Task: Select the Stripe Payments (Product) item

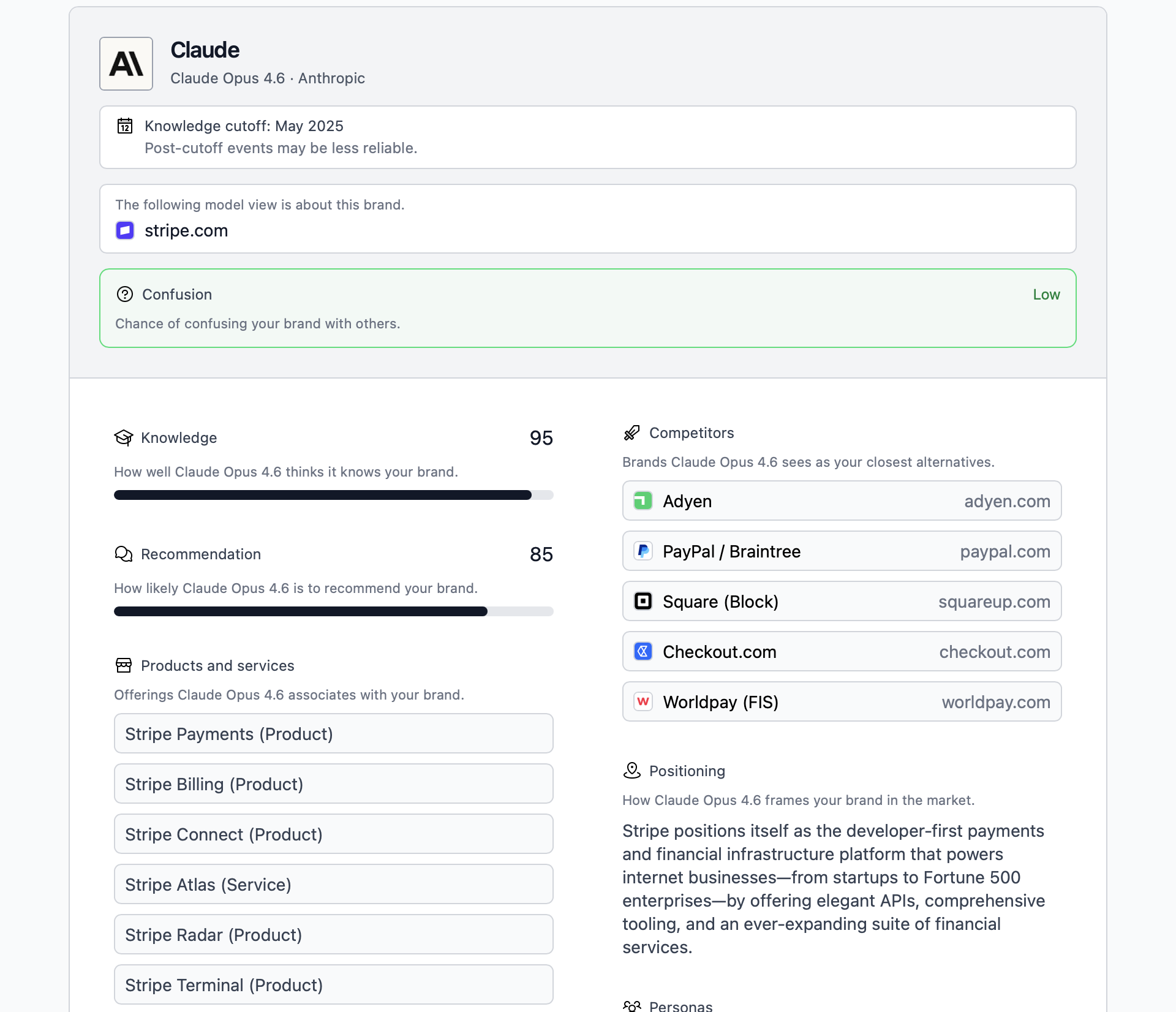Action: [333, 734]
